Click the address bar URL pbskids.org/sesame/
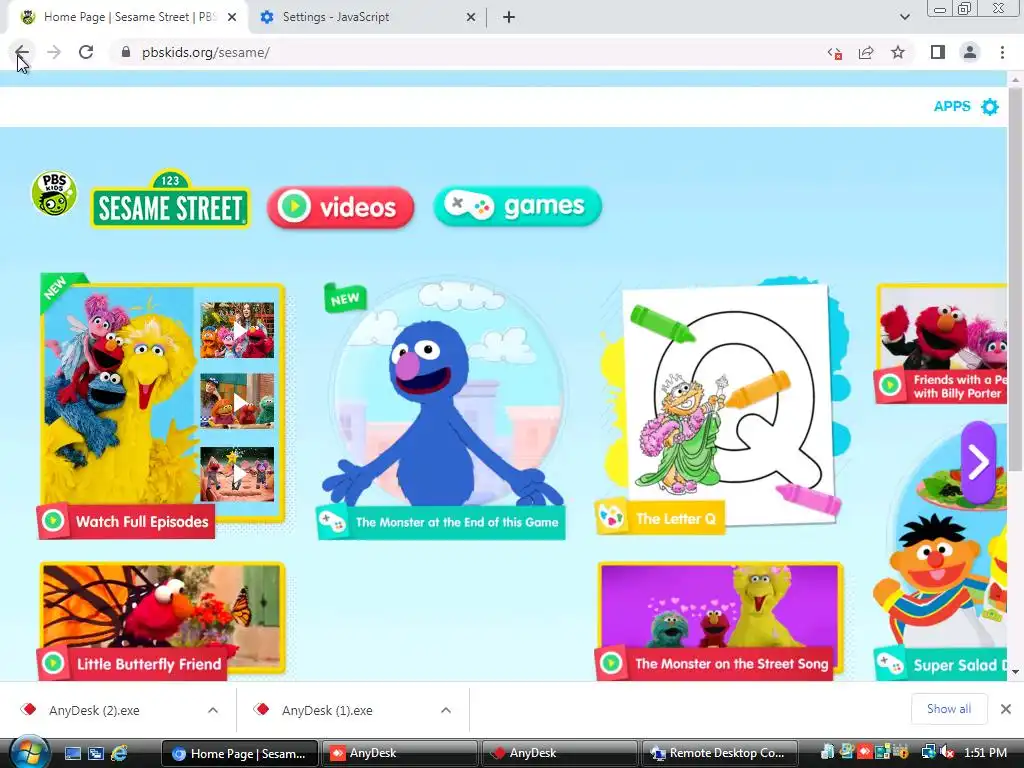The image size is (1024, 768). 206,52
